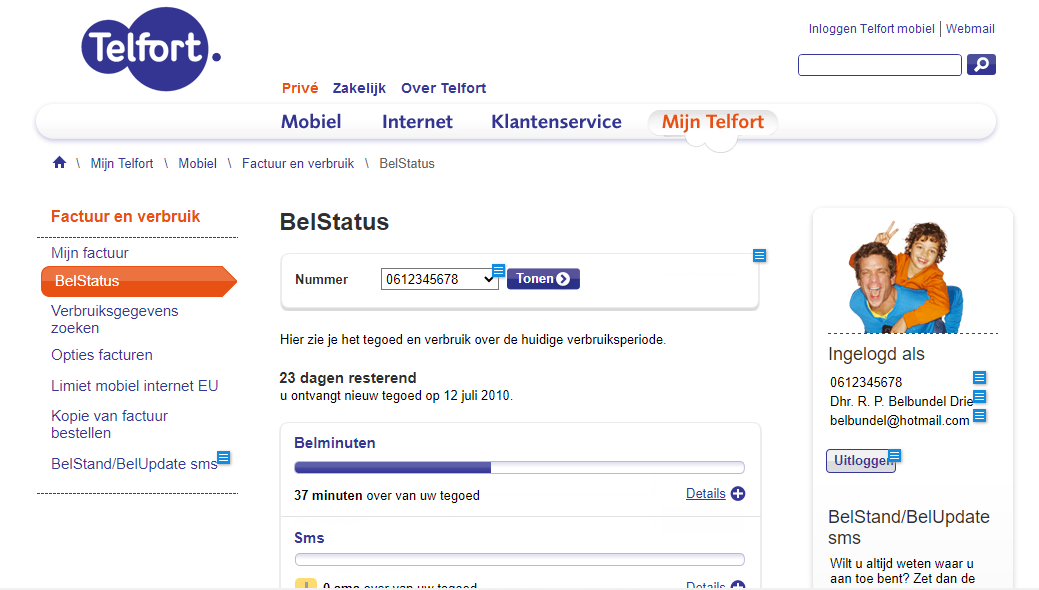Screen dimensions: 1039x590
Task: Click the blue note icon on the Nummer dropdown
Action: point(498,270)
